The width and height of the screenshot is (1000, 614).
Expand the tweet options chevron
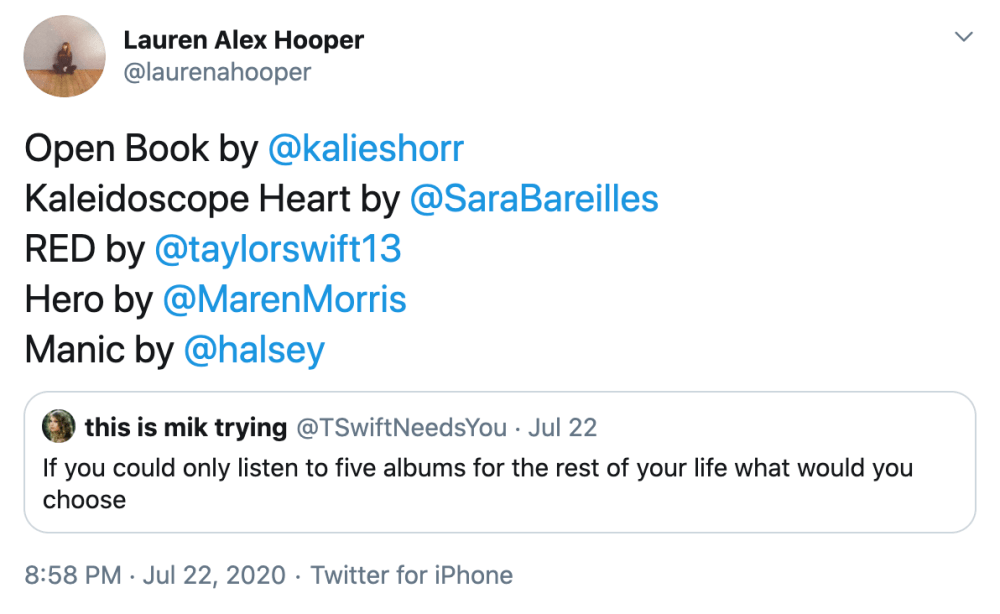pos(963,38)
